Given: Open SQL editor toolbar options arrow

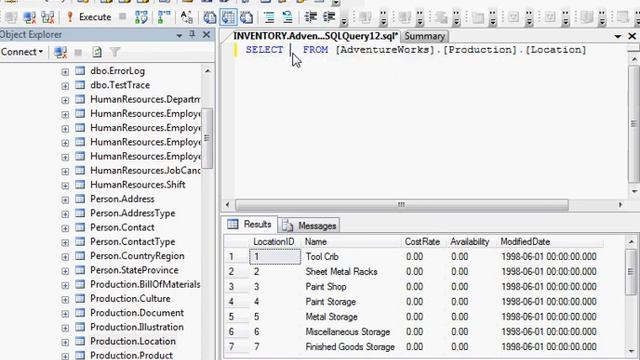Looking at the screenshot, I should tap(344, 19).
